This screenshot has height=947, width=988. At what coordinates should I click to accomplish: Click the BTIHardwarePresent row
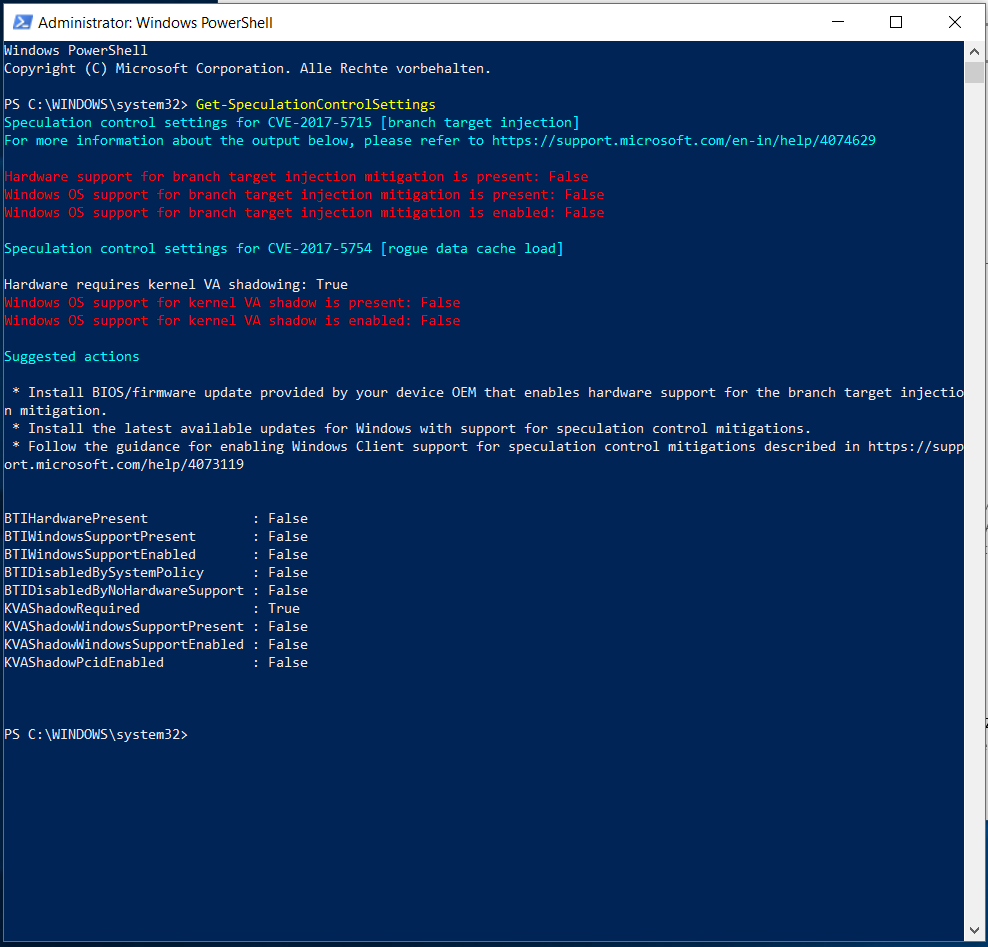pyautogui.click(x=156, y=519)
